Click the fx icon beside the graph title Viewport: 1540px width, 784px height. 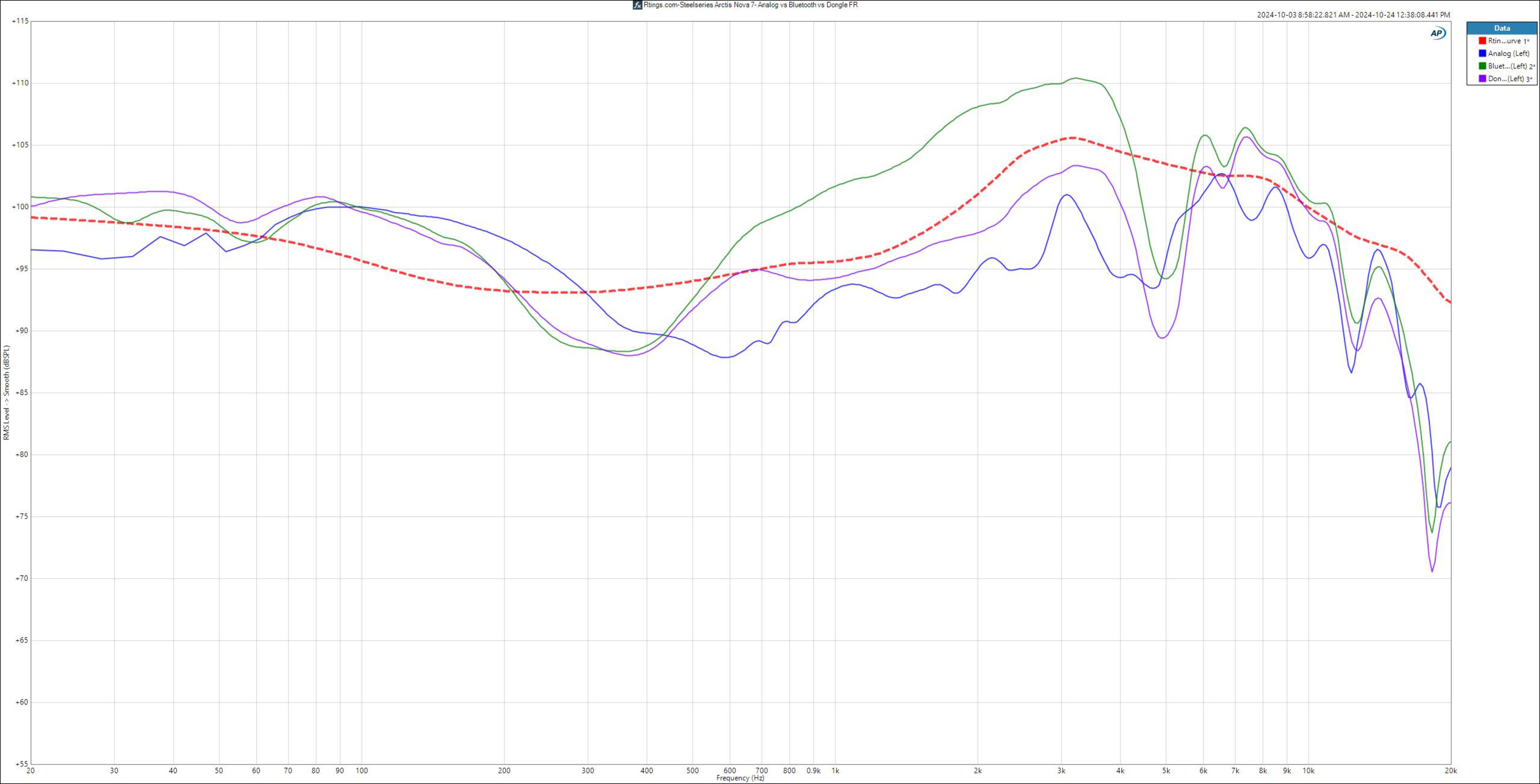click(637, 5)
